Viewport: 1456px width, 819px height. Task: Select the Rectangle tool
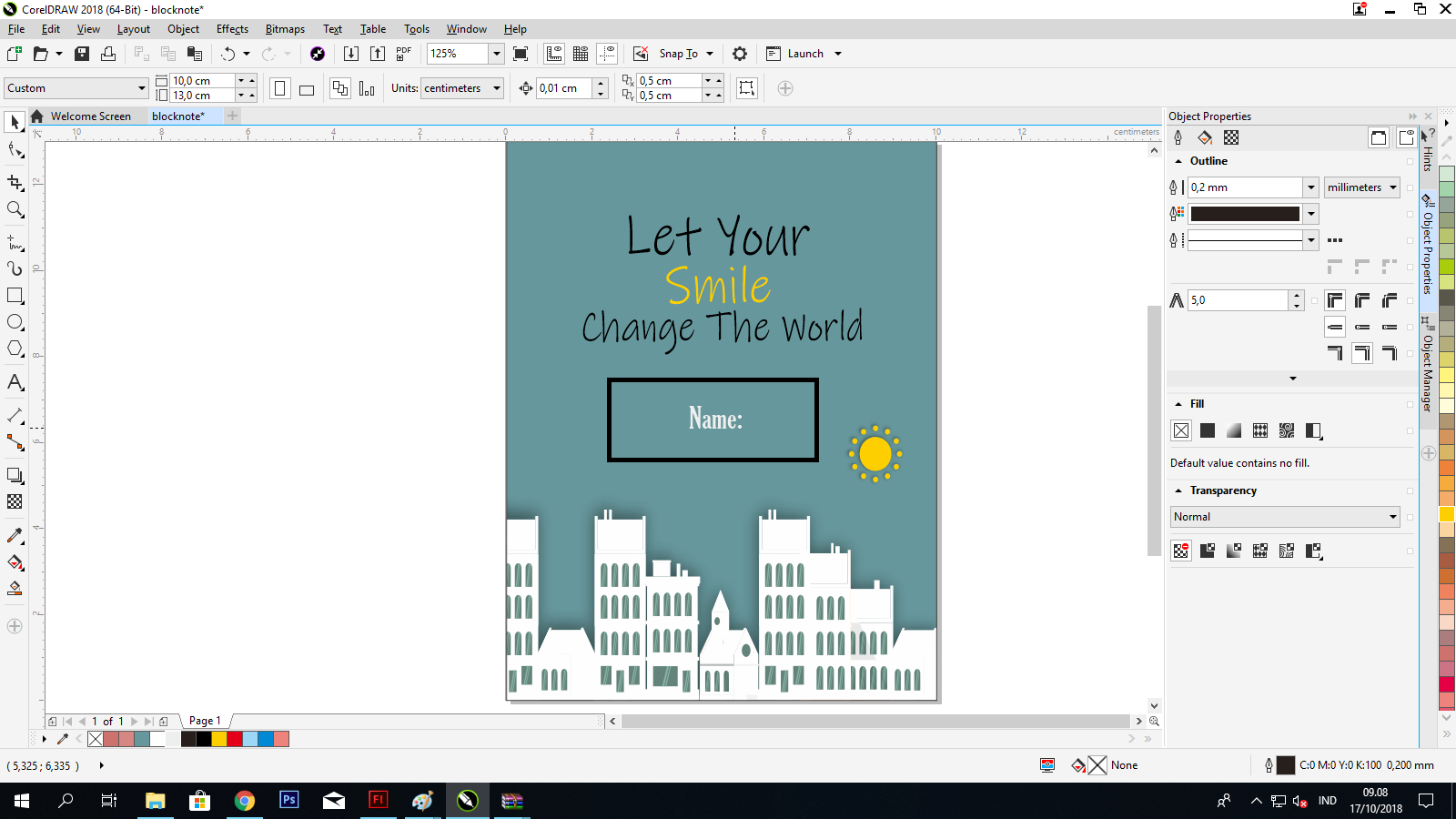[14, 295]
